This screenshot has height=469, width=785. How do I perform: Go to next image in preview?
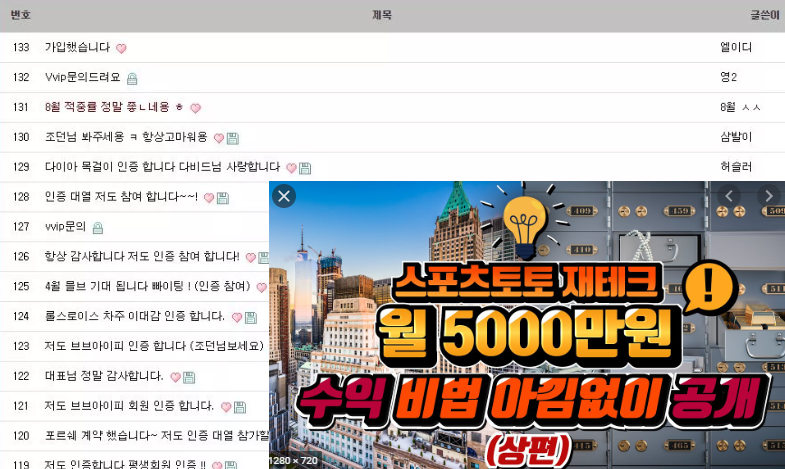768,196
